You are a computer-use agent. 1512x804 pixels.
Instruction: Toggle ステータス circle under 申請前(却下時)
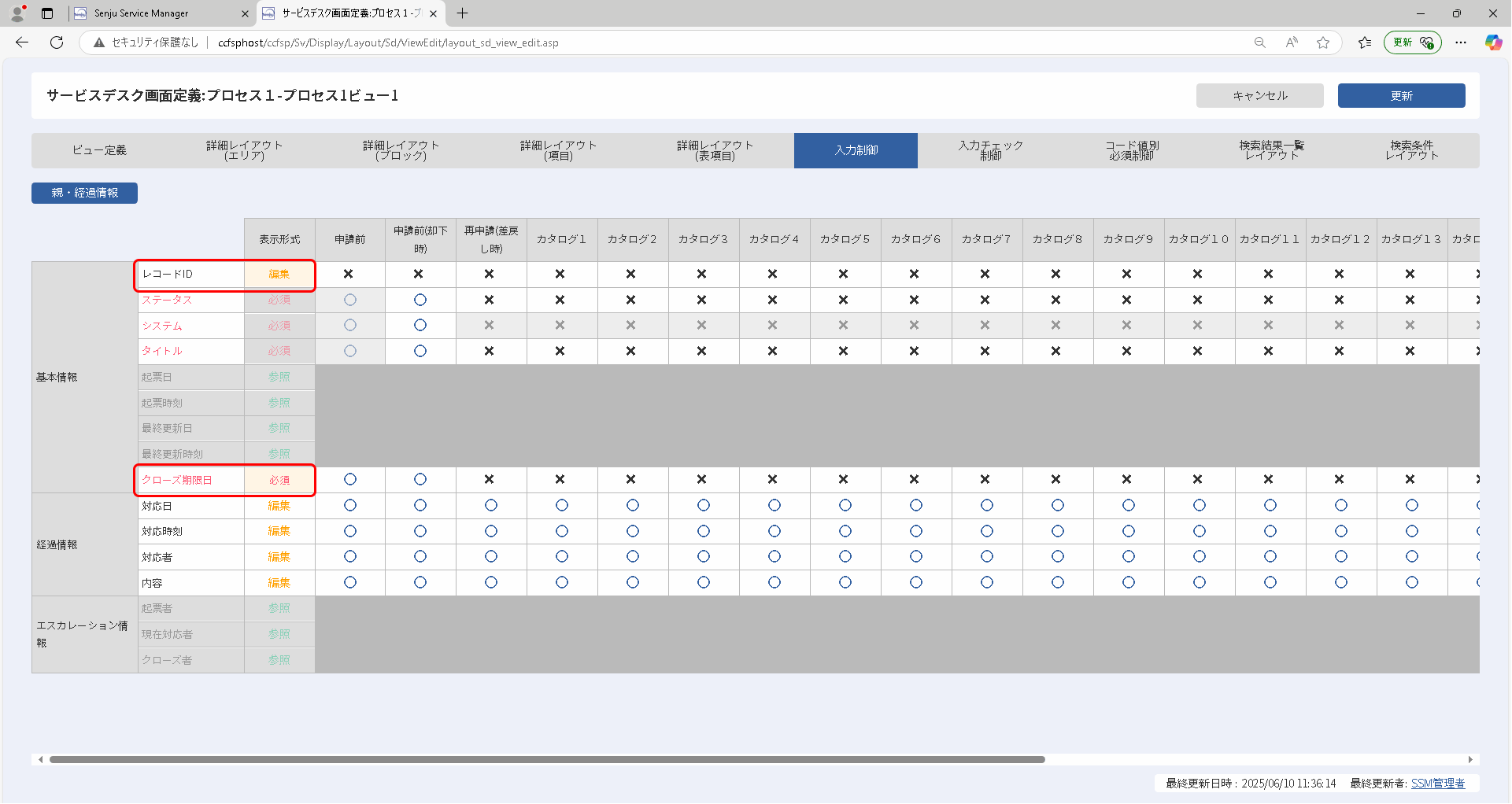[x=420, y=300]
